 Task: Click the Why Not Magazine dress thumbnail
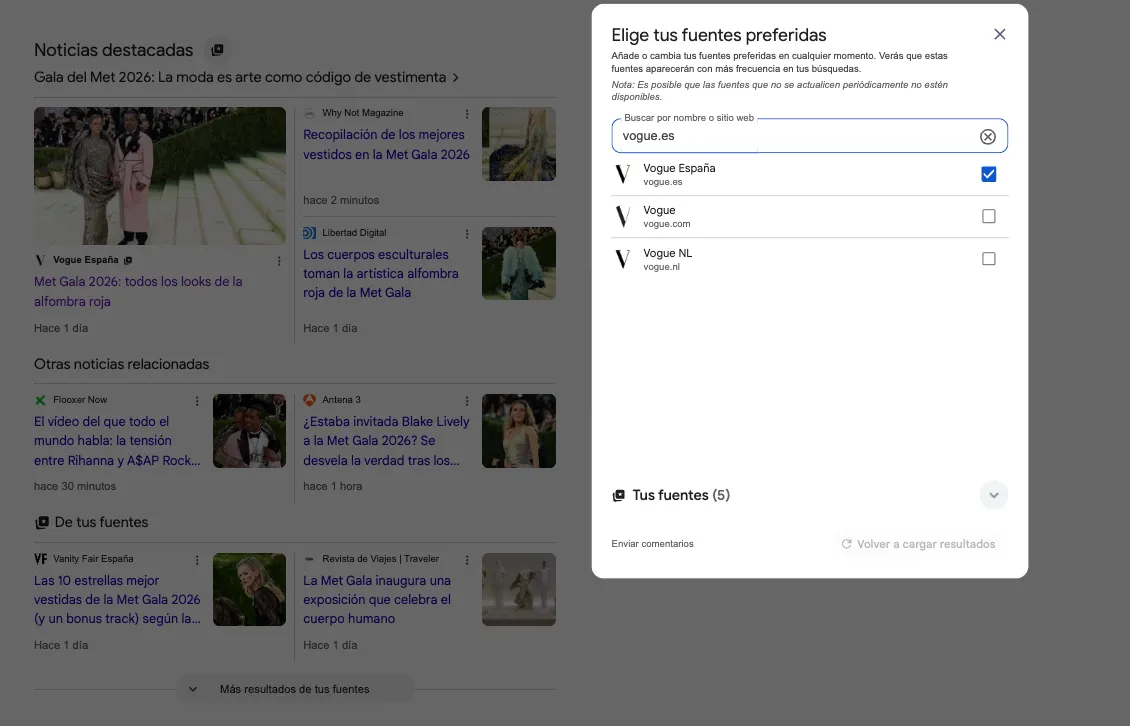click(x=519, y=144)
